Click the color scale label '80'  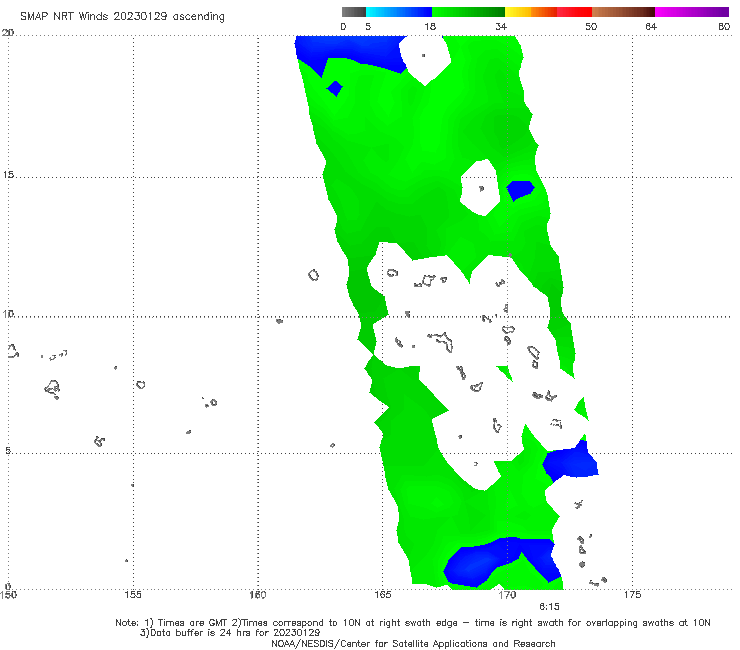coord(724,26)
